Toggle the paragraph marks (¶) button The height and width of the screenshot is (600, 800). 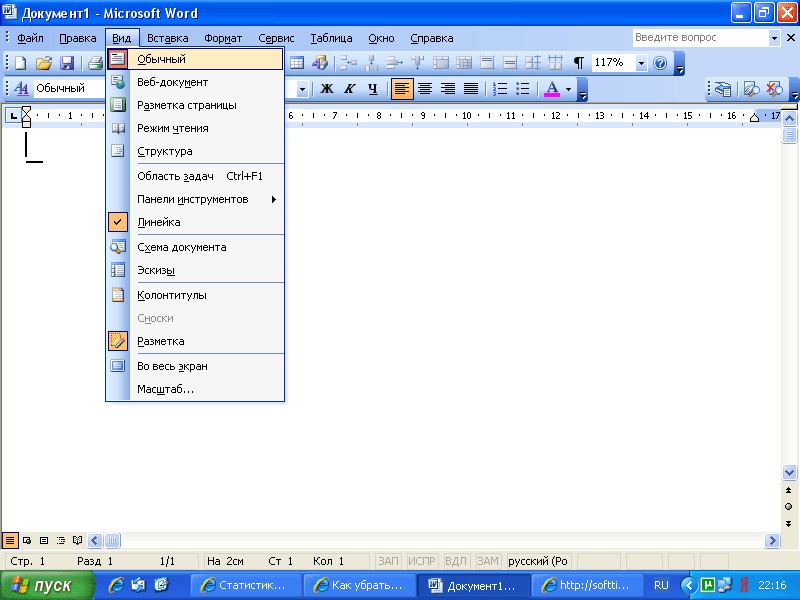(579, 63)
